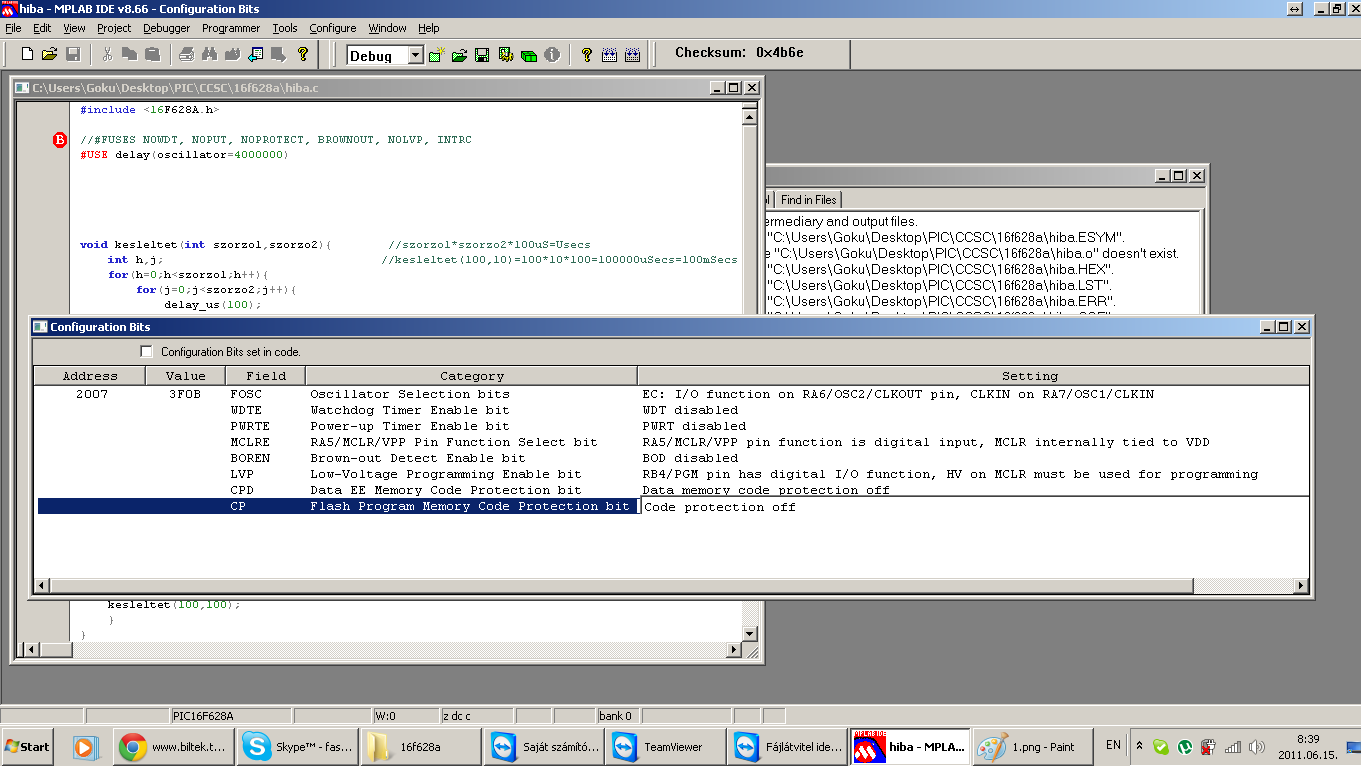Open the Programmer menu

coord(231,28)
